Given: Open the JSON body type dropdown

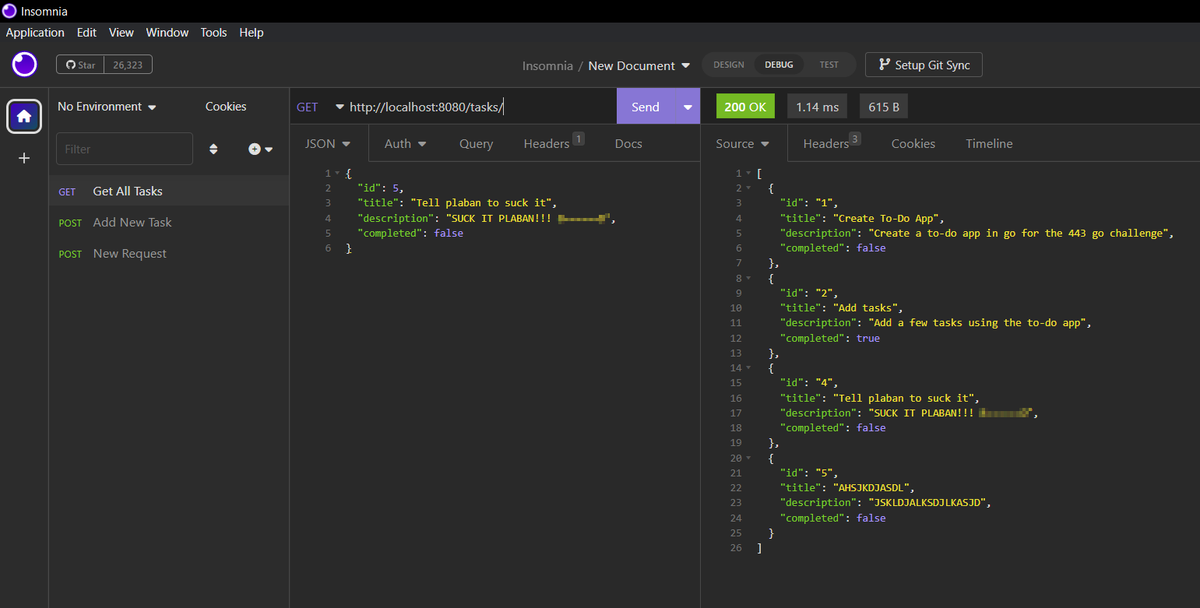Looking at the screenshot, I should point(328,144).
